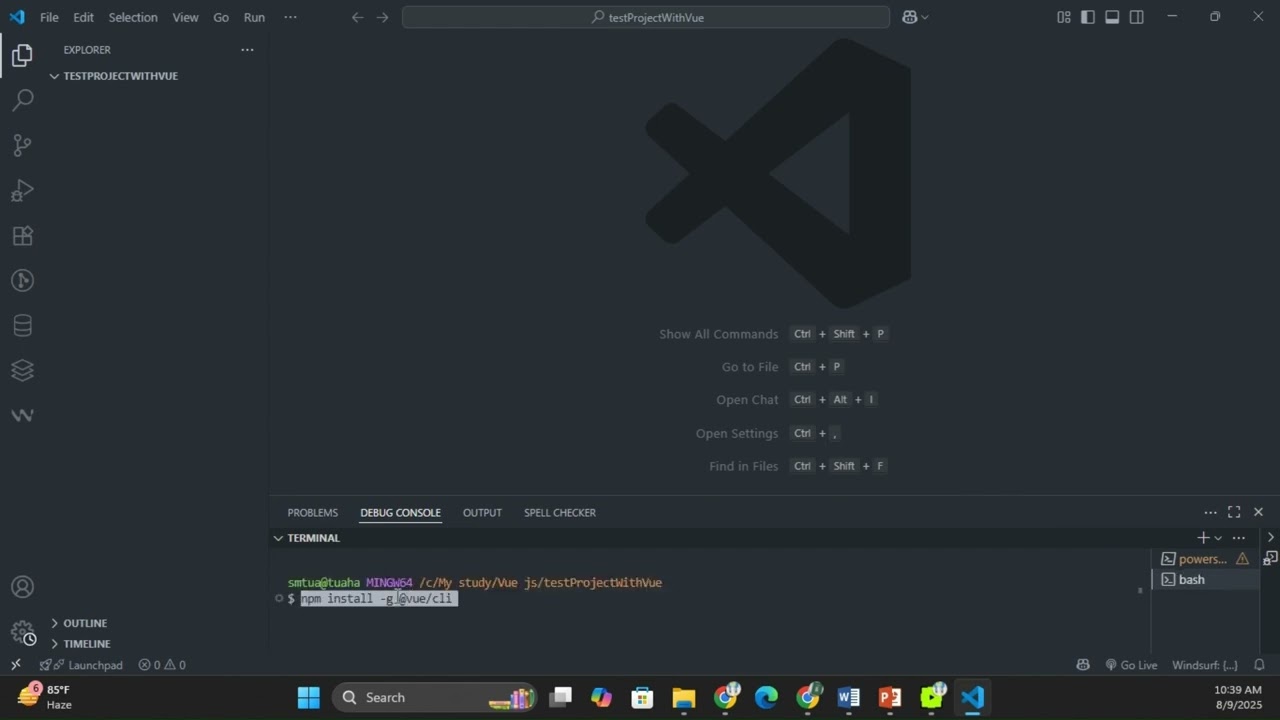Open Microsoft Word from the taskbar
The width and height of the screenshot is (1280, 720).
click(848, 698)
